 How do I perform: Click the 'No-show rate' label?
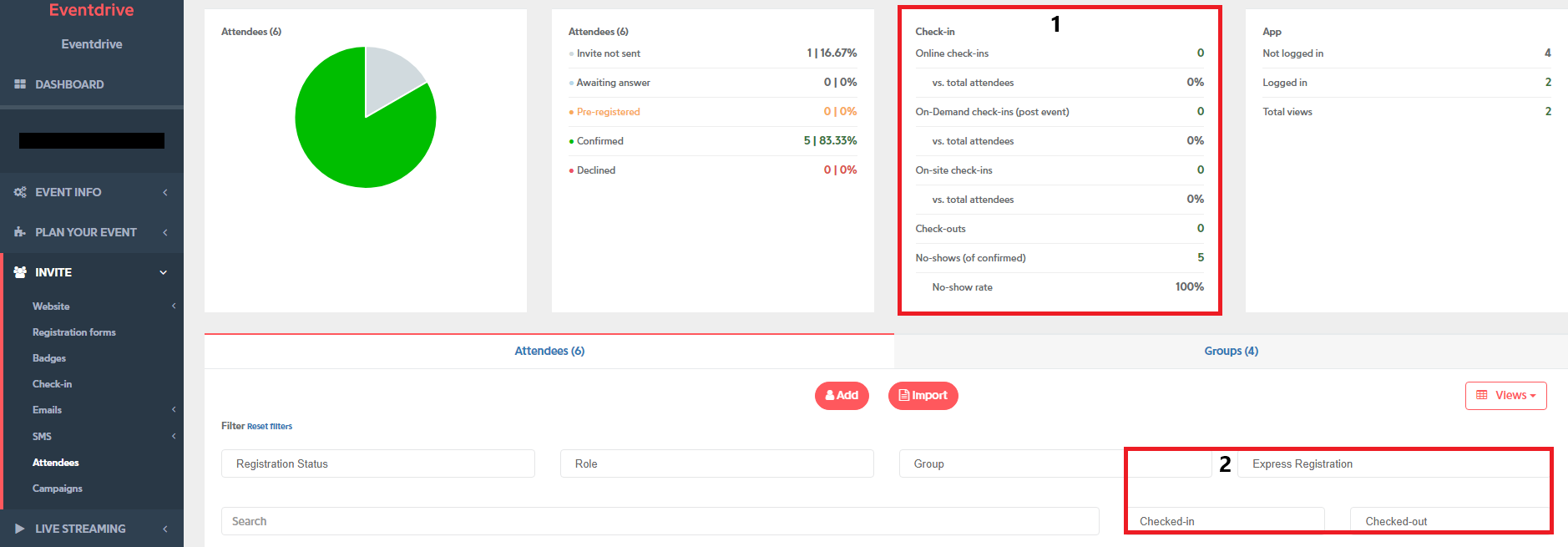click(963, 287)
